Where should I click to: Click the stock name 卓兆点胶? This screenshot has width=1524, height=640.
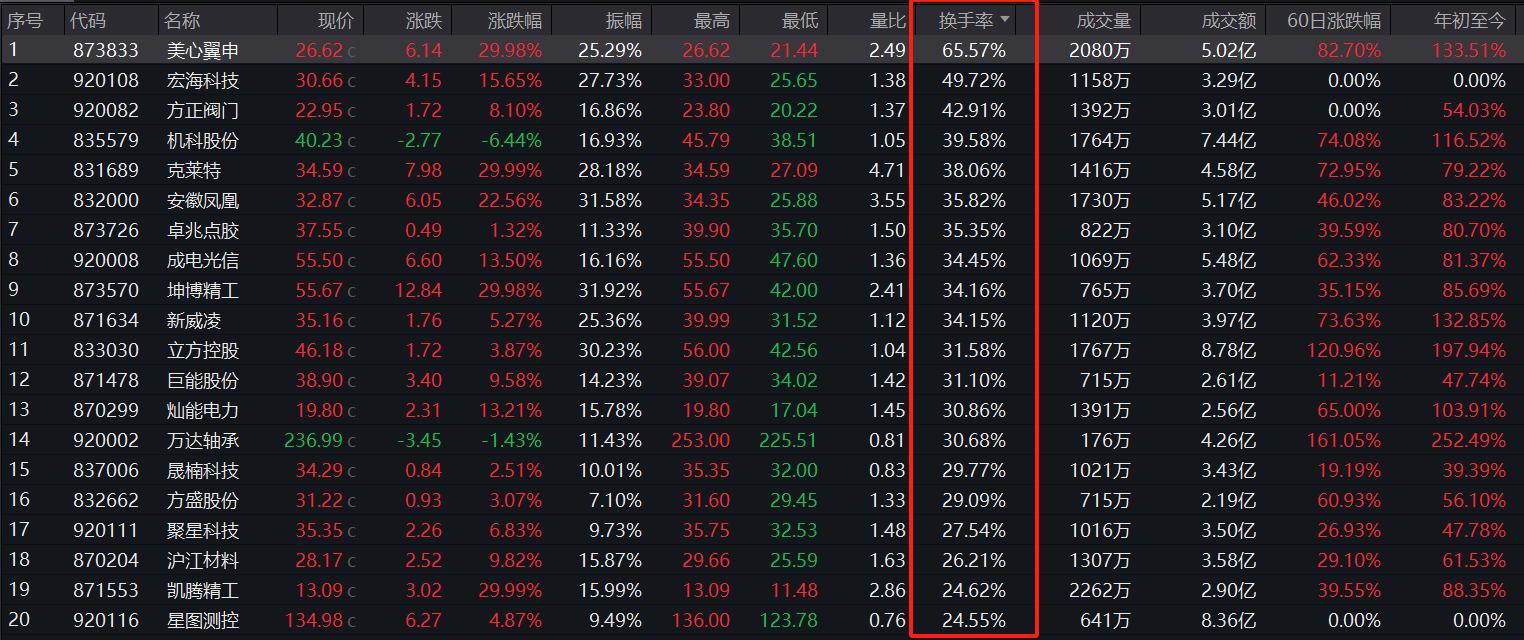(203, 230)
